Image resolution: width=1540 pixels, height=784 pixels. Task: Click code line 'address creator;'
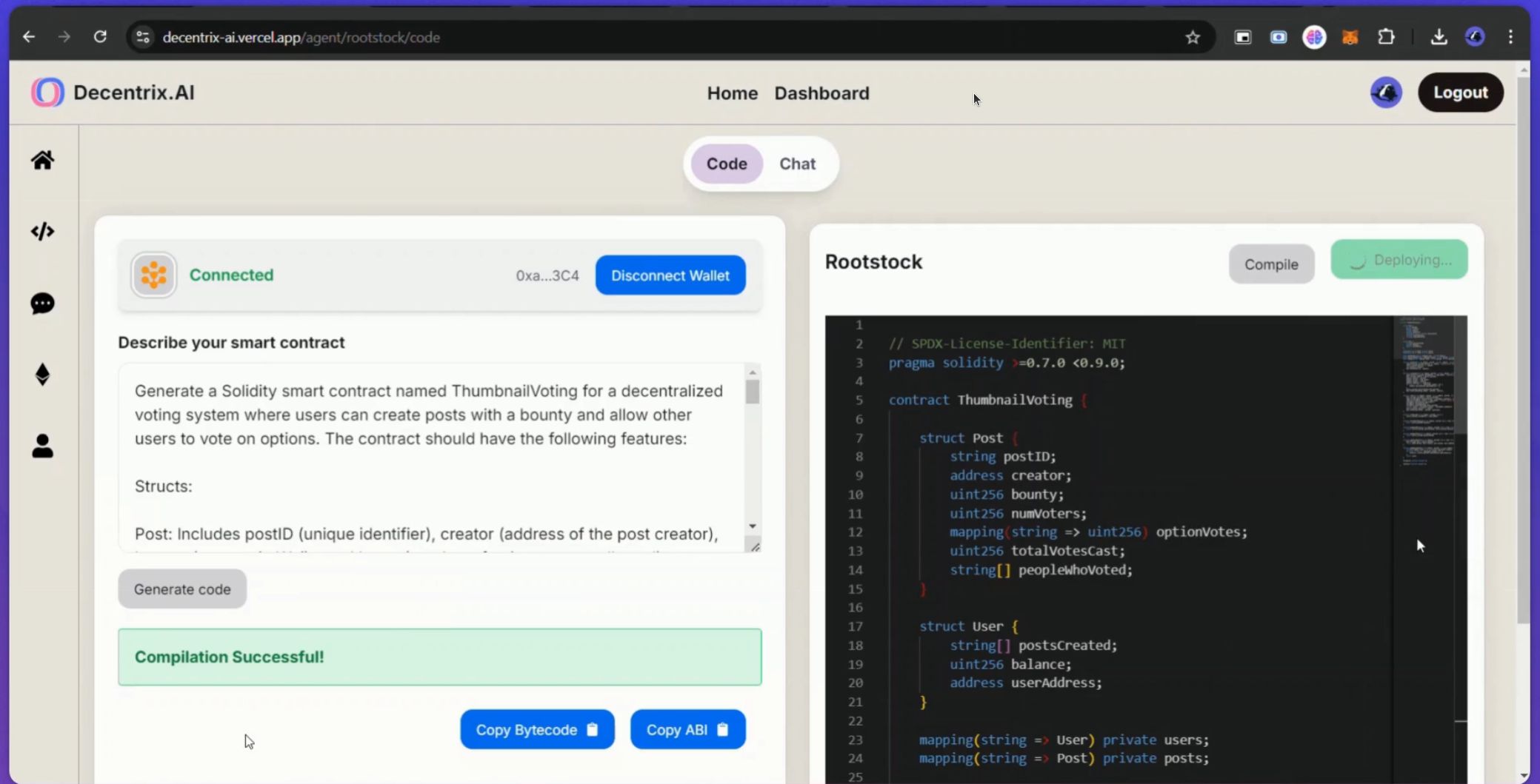click(1010, 476)
